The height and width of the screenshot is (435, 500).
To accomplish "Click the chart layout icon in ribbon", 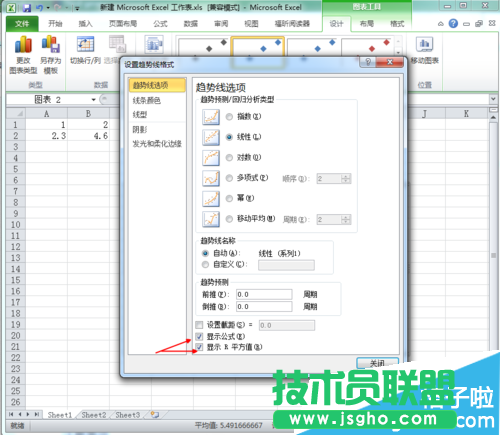I will tap(154, 44).
